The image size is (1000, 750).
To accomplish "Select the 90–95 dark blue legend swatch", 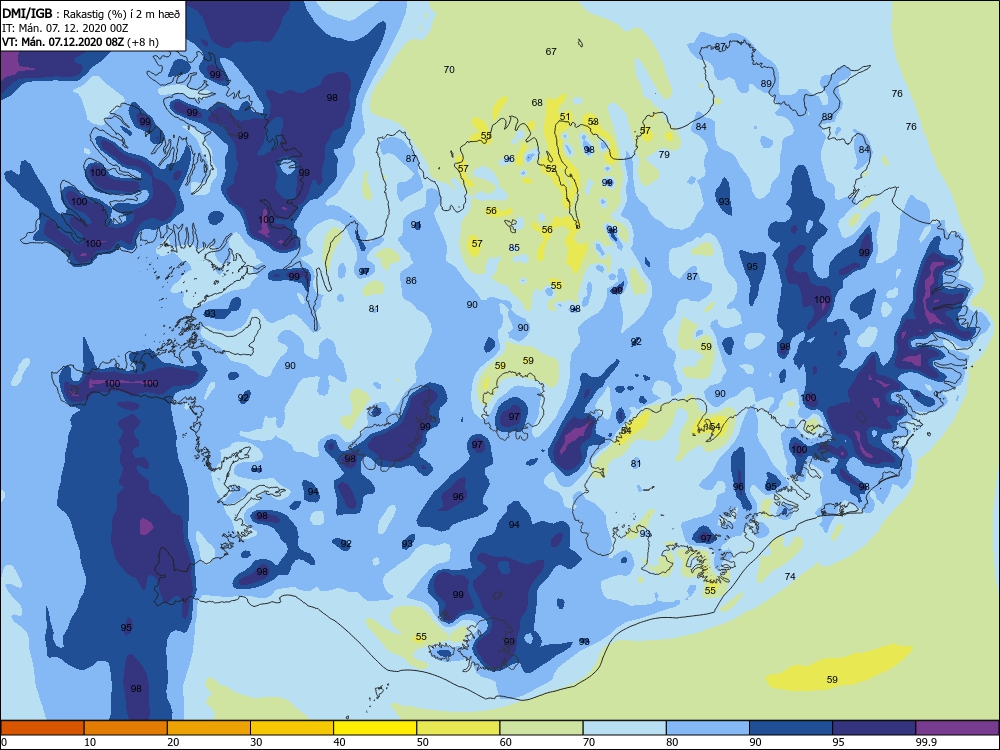I will coord(791,728).
